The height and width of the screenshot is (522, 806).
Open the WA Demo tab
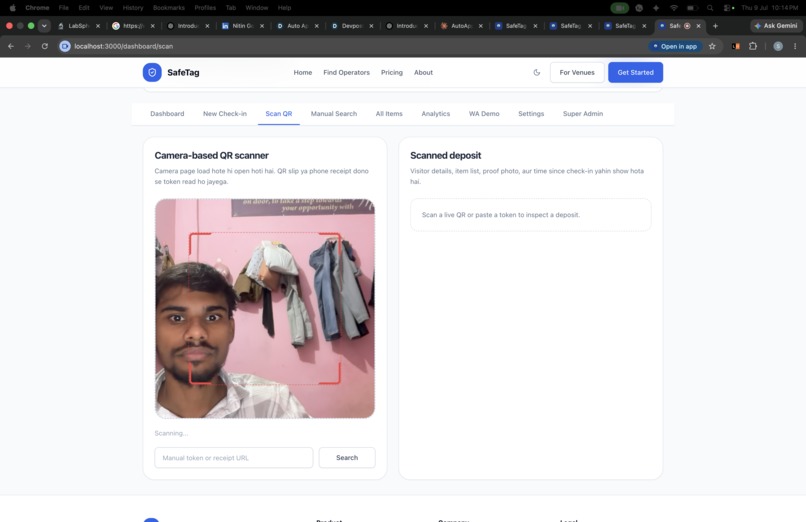(x=484, y=114)
